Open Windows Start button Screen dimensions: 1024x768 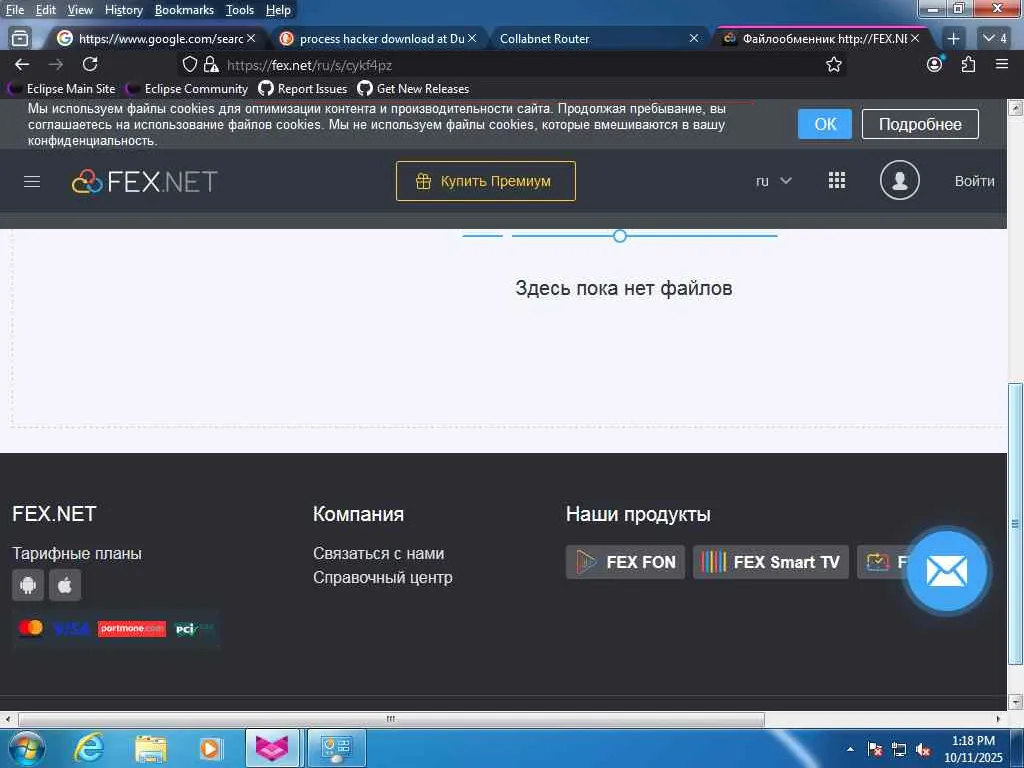(x=27, y=748)
